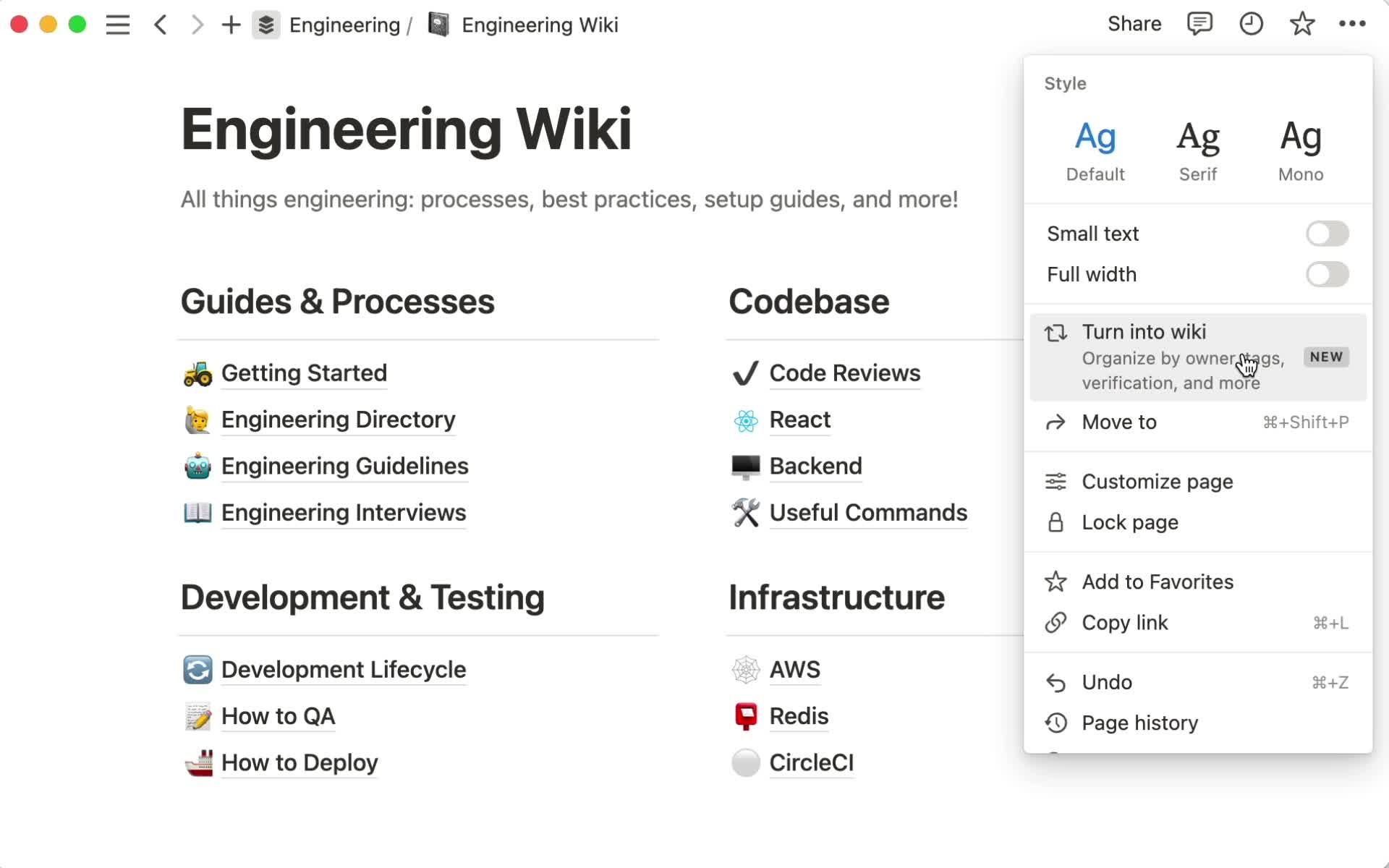Enable Full width

(1327, 274)
